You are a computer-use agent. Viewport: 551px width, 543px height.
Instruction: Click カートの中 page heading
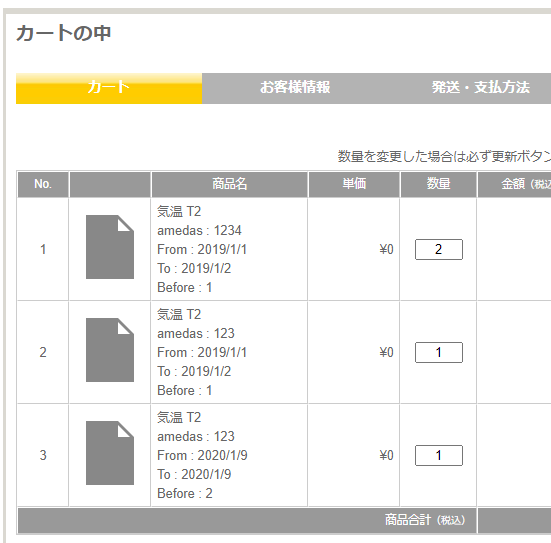(64, 34)
